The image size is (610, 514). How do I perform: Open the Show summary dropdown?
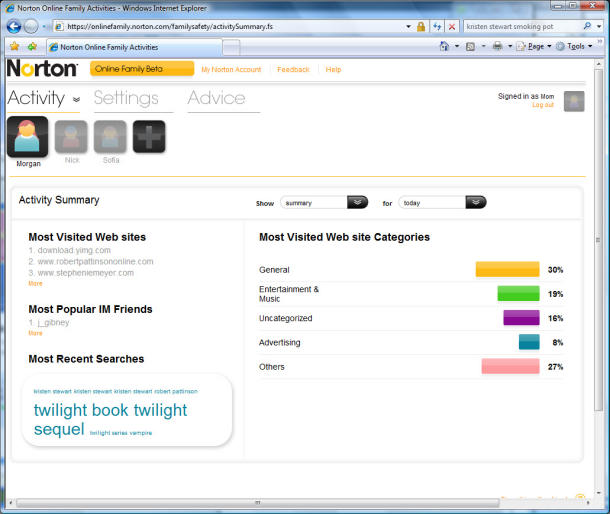tap(358, 202)
